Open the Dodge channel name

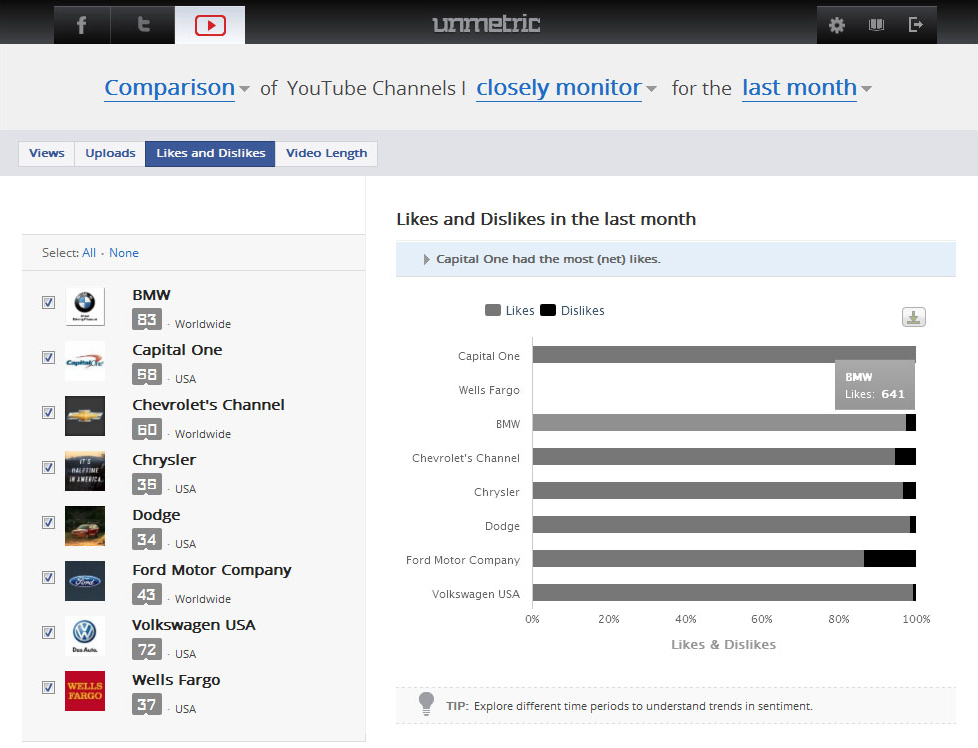[156, 515]
